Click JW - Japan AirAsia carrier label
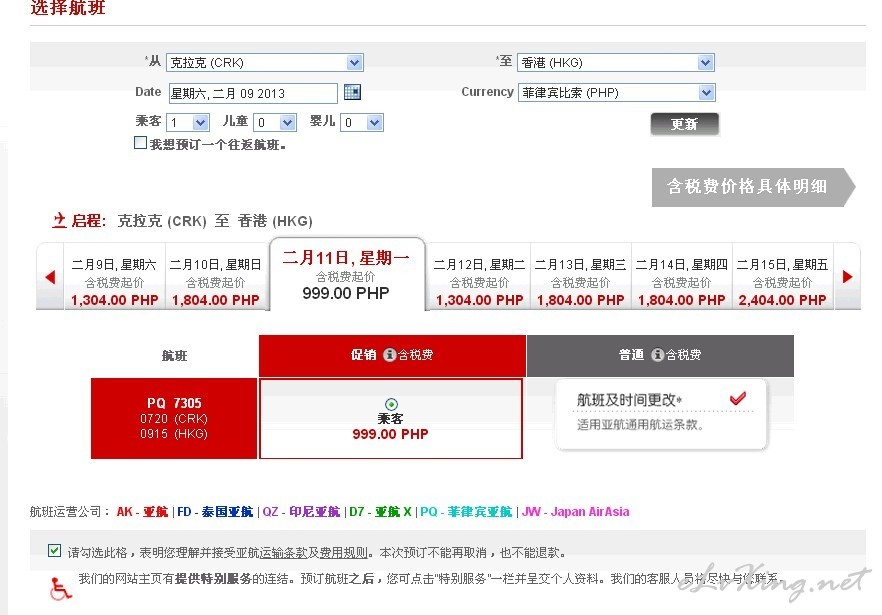This screenshot has width=882, height=615. click(575, 511)
